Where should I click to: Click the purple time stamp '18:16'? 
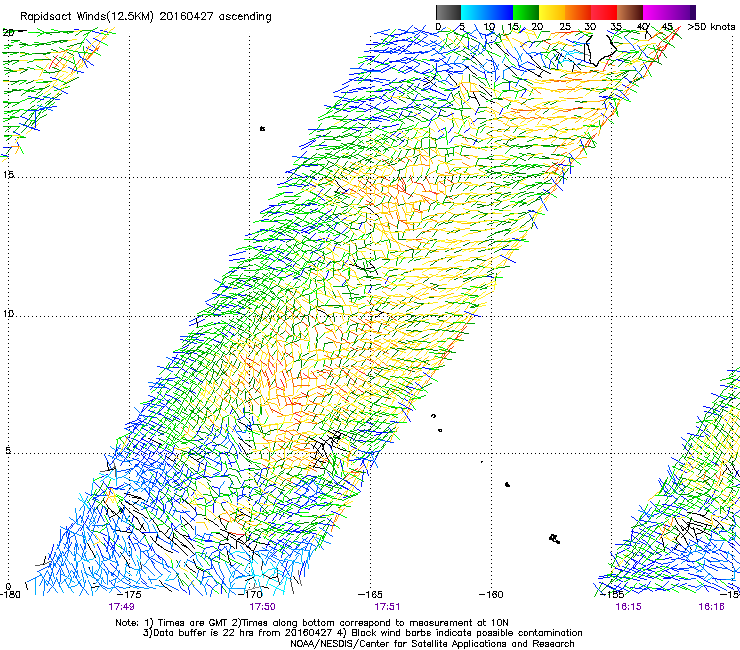point(711,607)
